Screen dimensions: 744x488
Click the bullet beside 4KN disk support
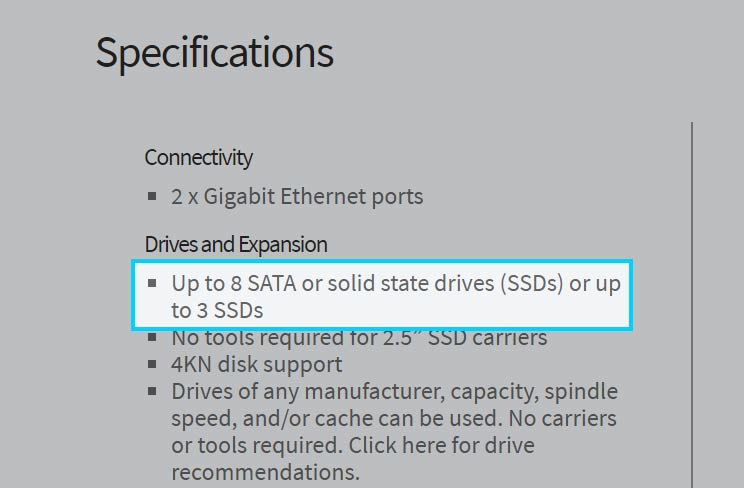(152, 364)
